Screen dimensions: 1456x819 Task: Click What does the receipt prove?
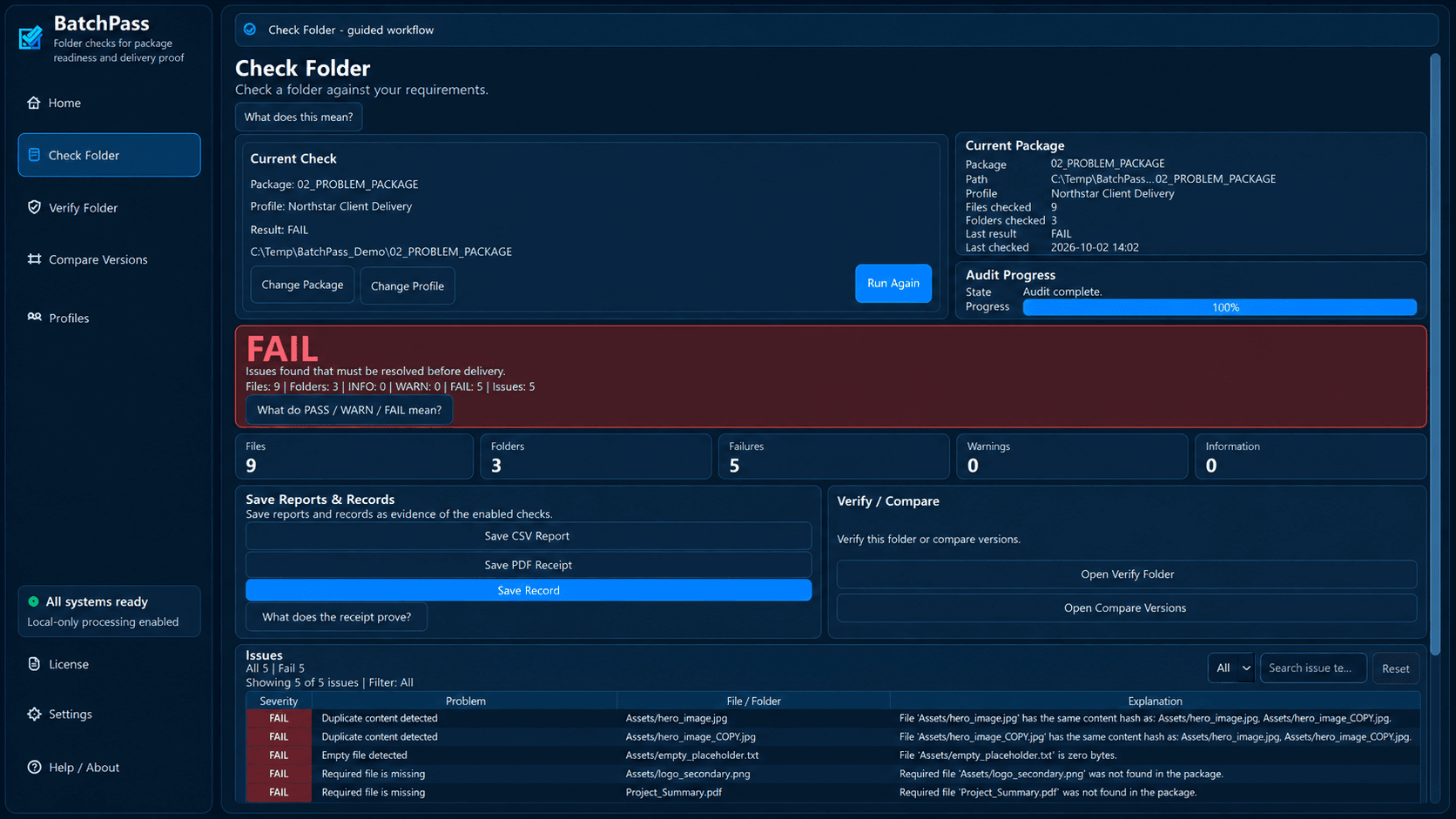click(x=337, y=617)
